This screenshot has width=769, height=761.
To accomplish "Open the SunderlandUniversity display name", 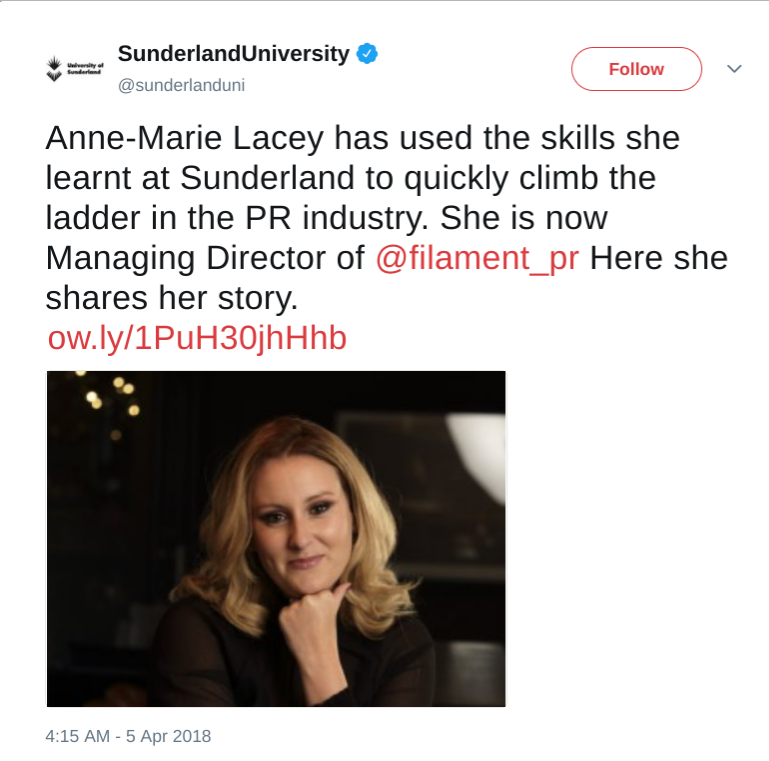I will tap(233, 54).
